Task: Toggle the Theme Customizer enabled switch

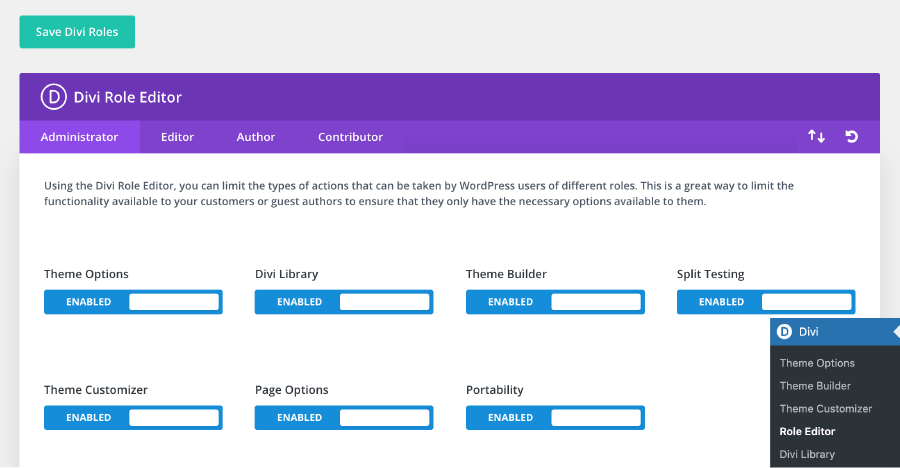Action: [x=133, y=418]
